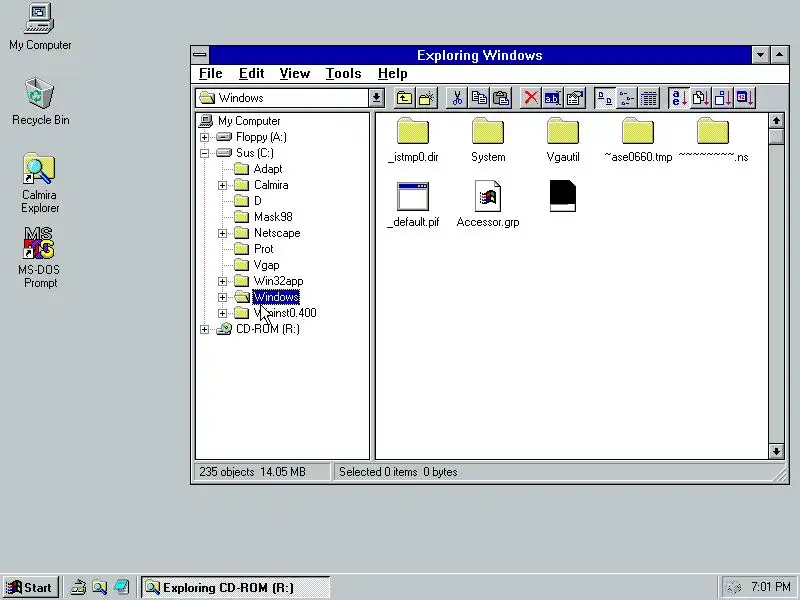Click the Start button
800x600 pixels.
click(x=30, y=588)
